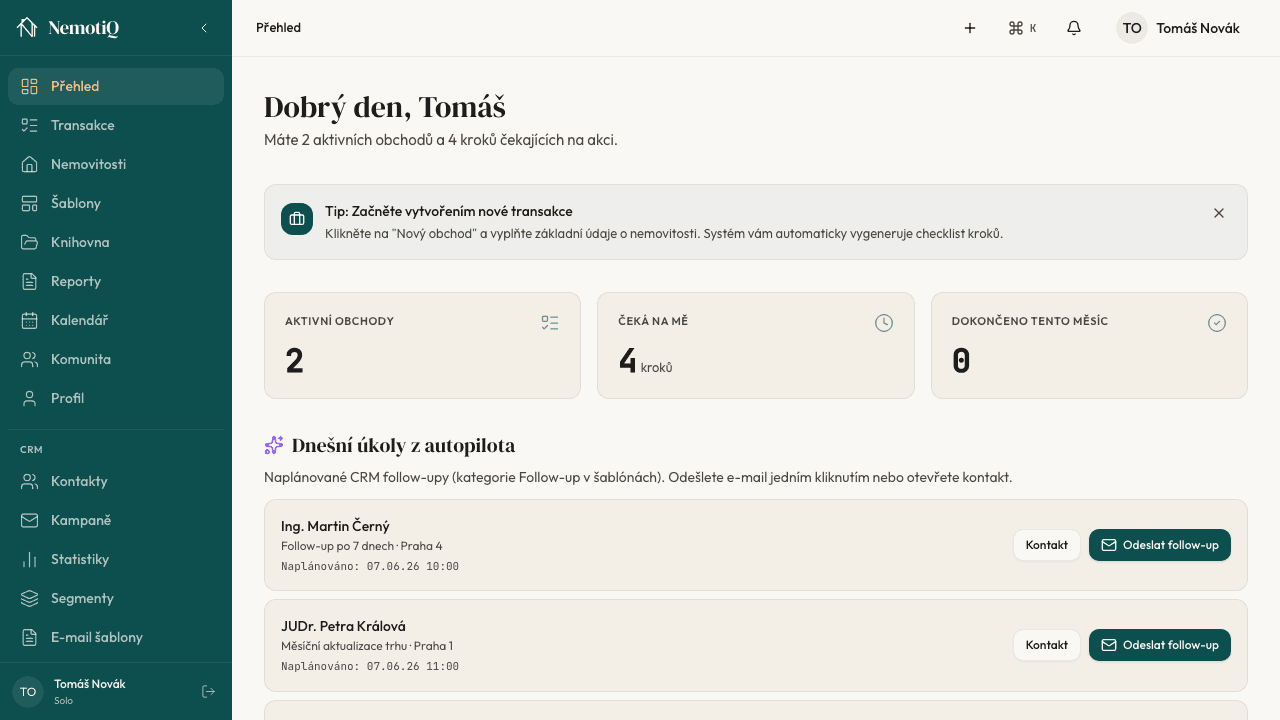
Task: Click the Kalendář calendar icon
Action: click(x=30, y=320)
